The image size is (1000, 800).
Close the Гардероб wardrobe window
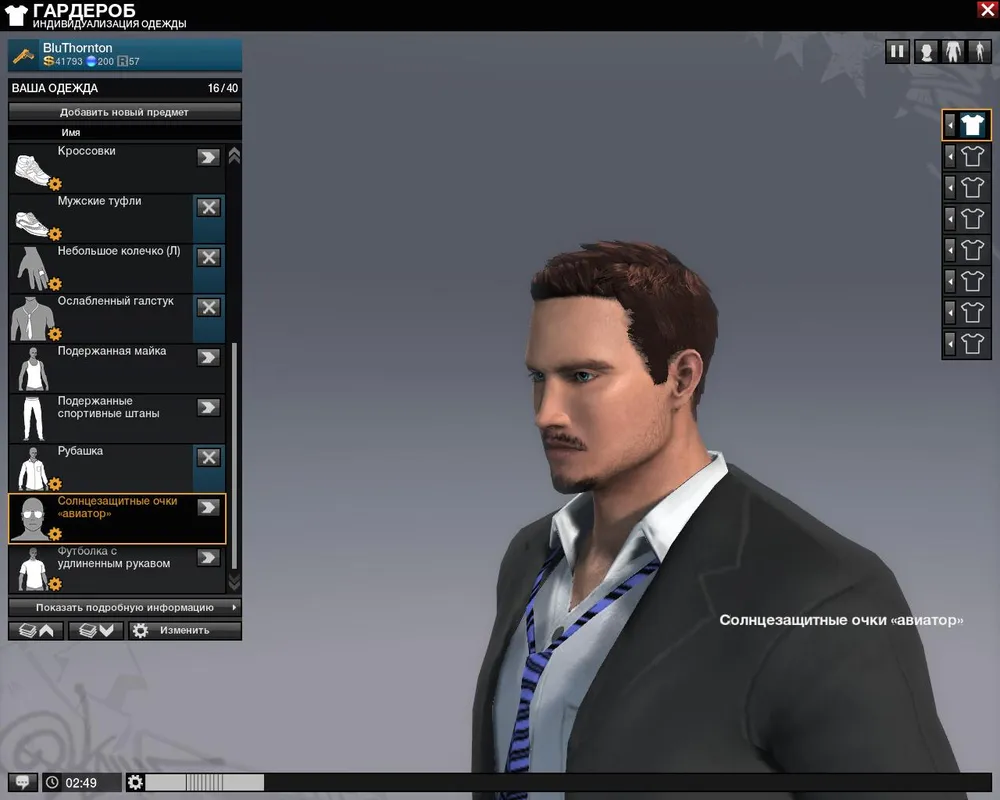[987, 10]
